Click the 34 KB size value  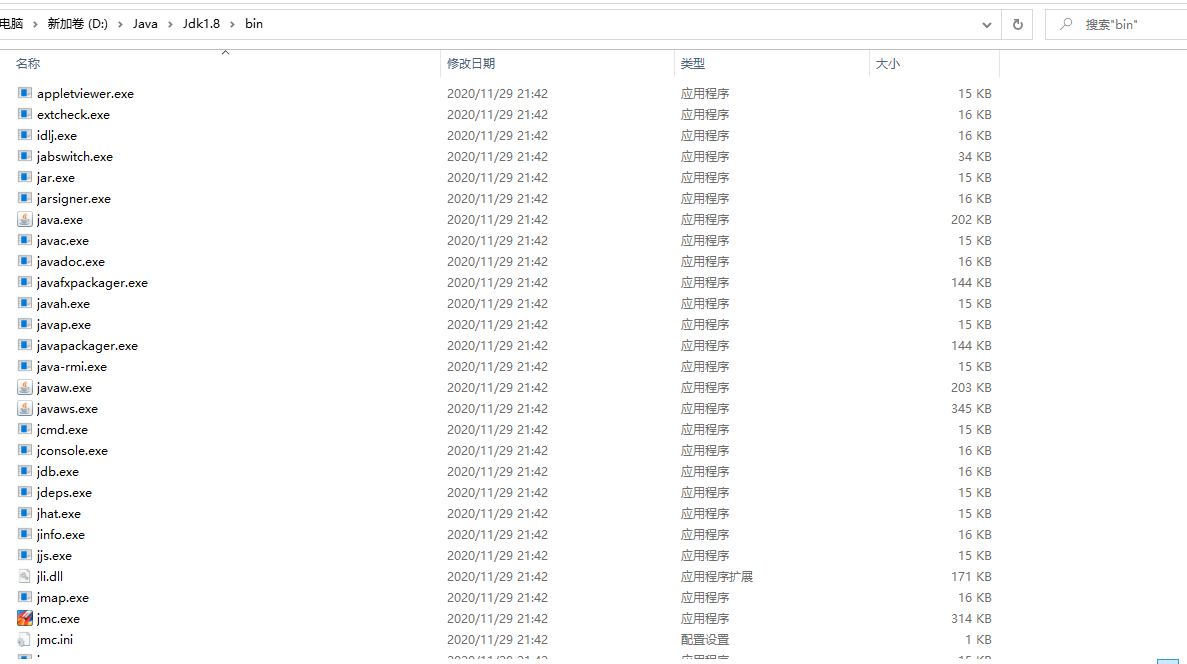click(x=975, y=157)
